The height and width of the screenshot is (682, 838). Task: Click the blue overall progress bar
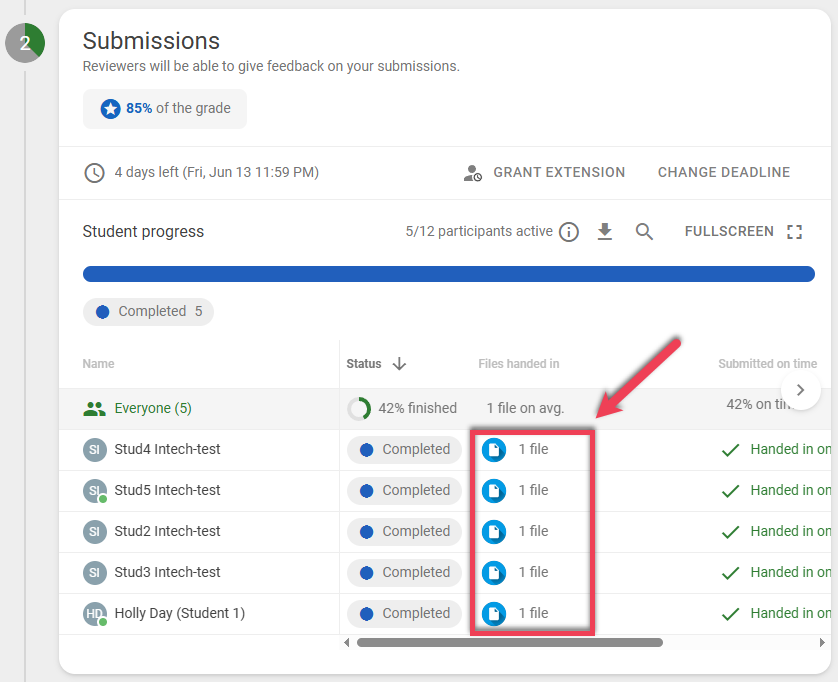click(x=449, y=273)
